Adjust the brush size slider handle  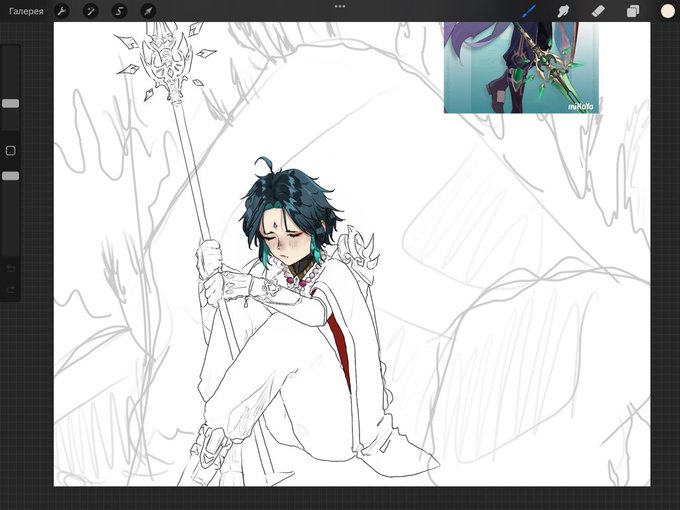10,103
